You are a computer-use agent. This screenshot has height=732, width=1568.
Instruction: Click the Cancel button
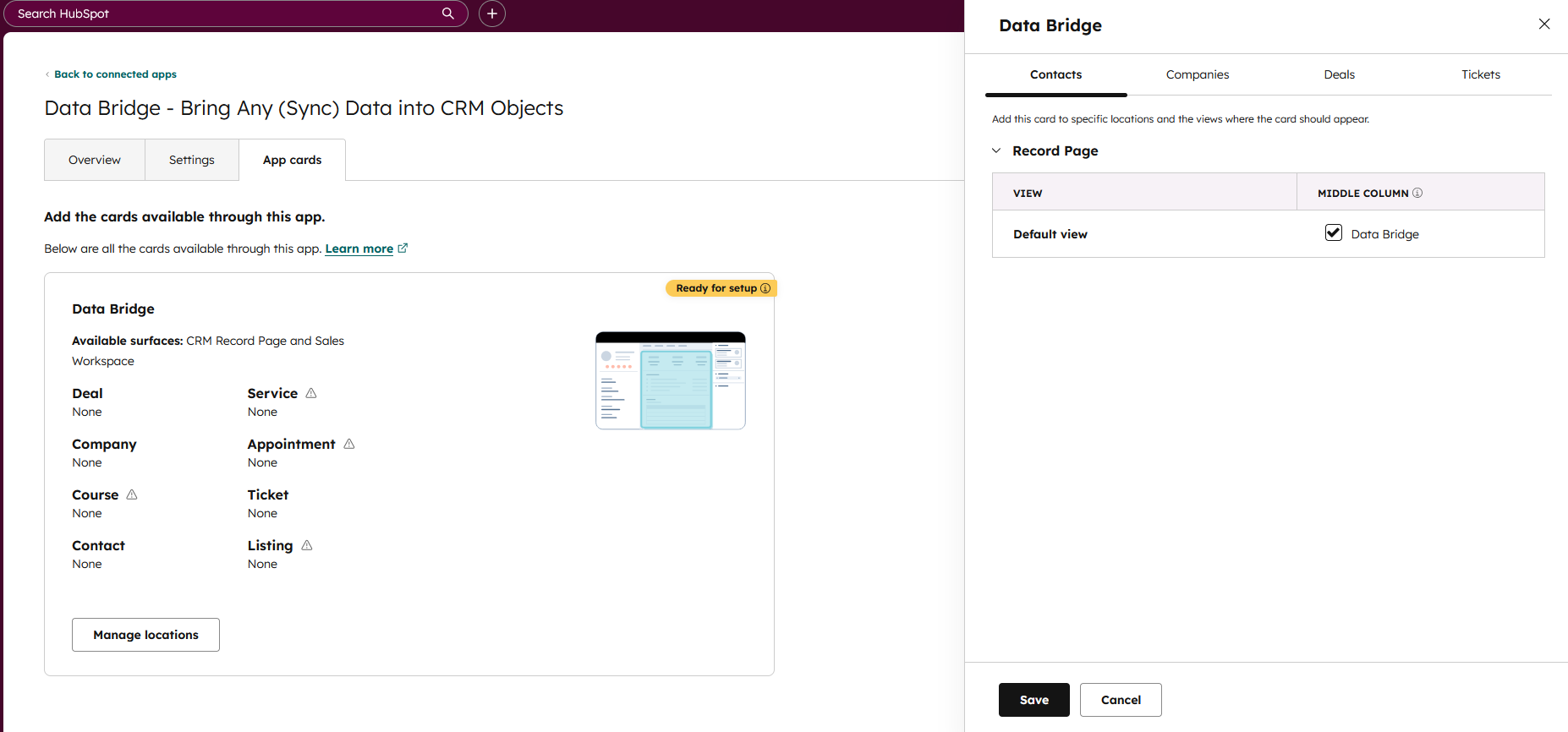click(1121, 700)
